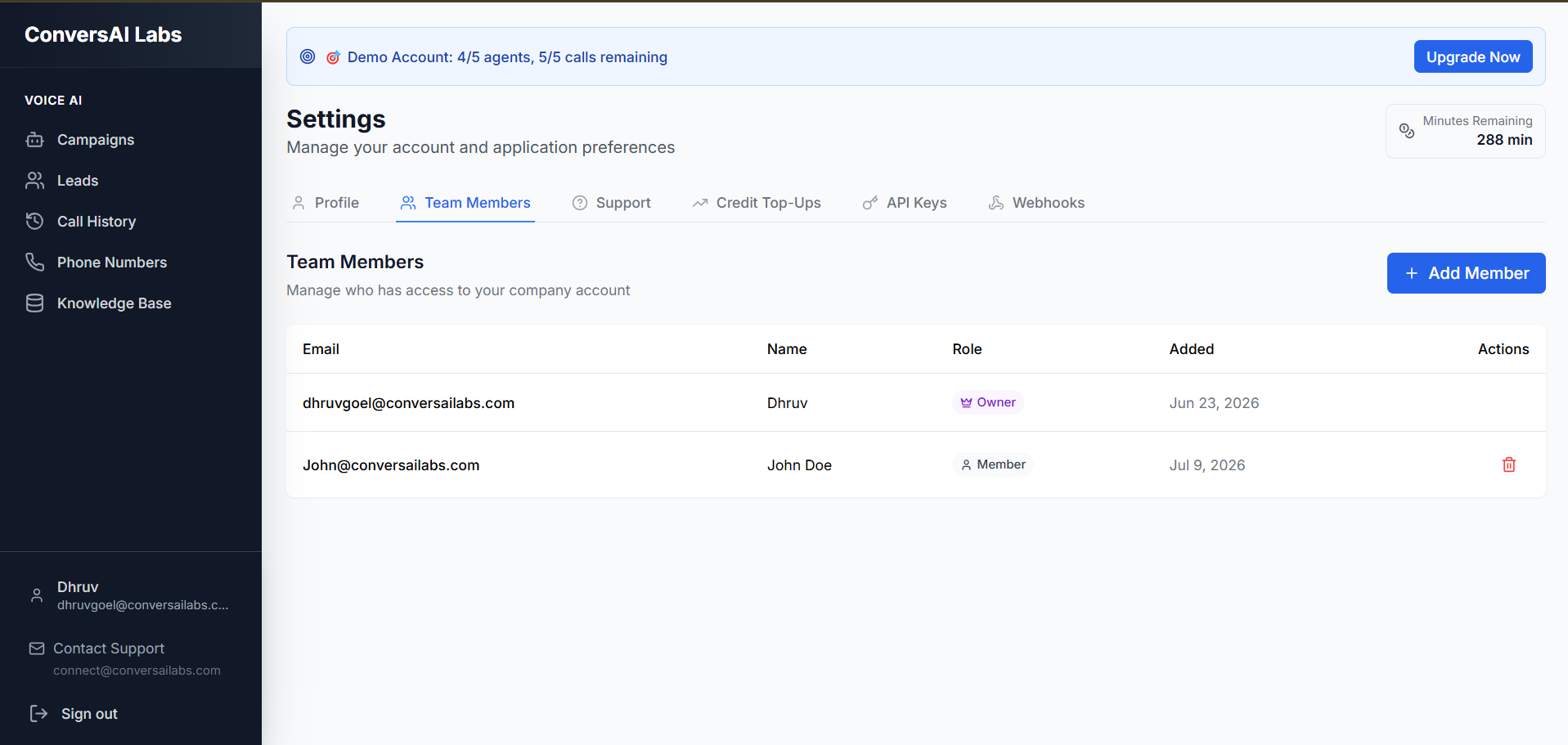The height and width of the screenshot is (745, 1568).
Task: Delete John Doe via trash icon
Action: click(1509, 465)
